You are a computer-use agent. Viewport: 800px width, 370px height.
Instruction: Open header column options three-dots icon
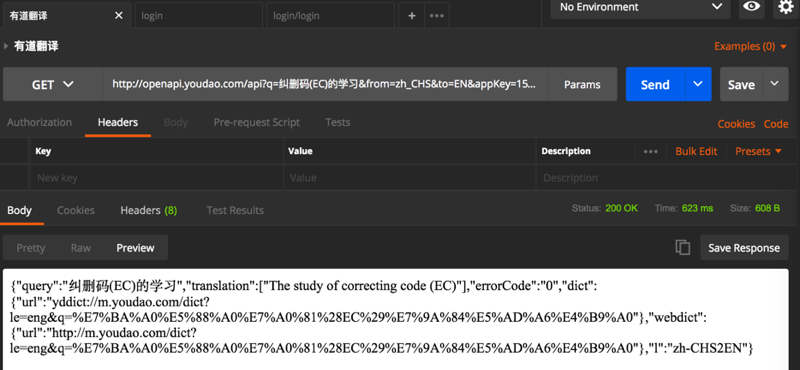(651, 152)
